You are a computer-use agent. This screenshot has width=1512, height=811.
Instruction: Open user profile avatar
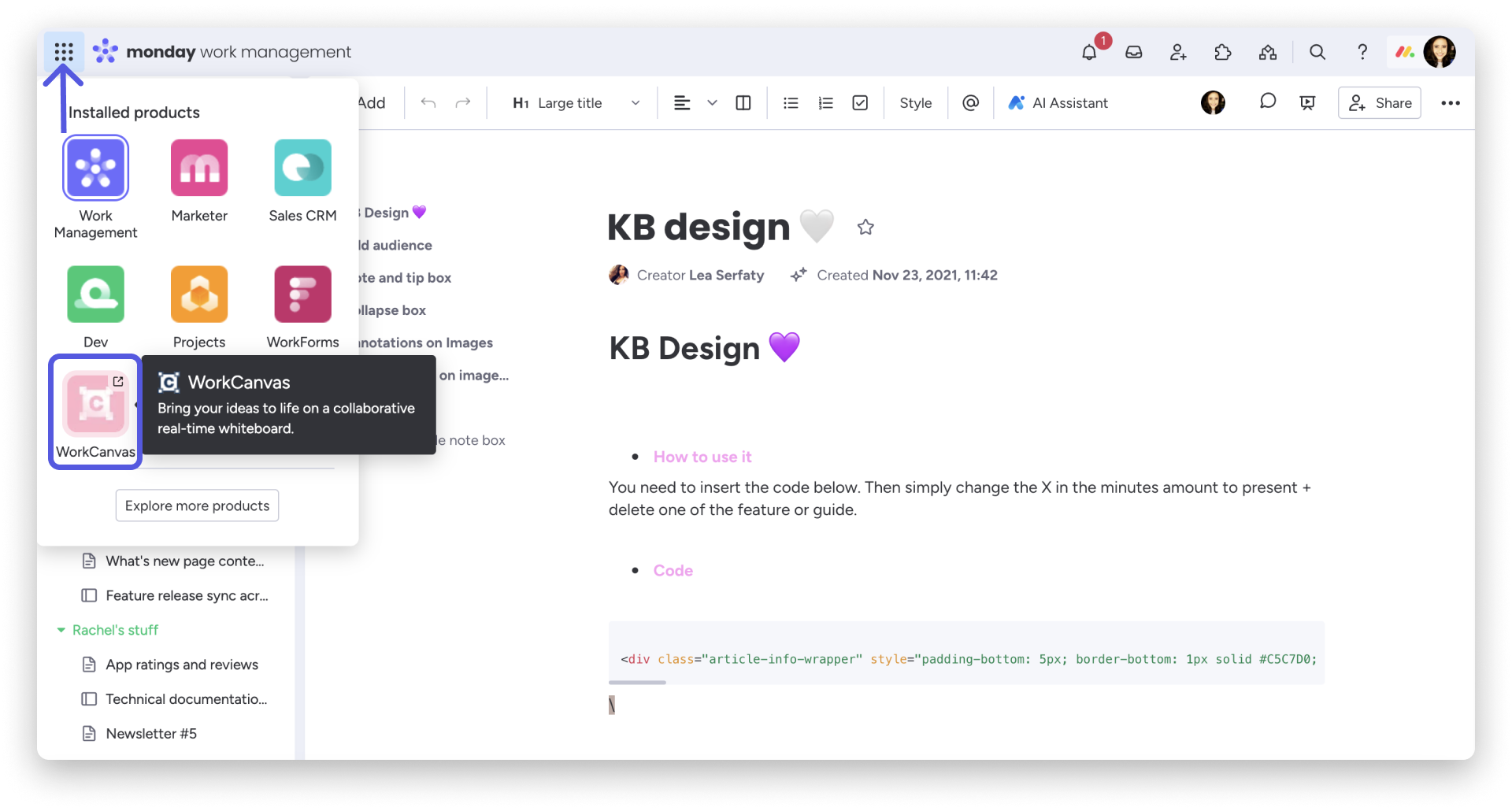pos(1440,52)
